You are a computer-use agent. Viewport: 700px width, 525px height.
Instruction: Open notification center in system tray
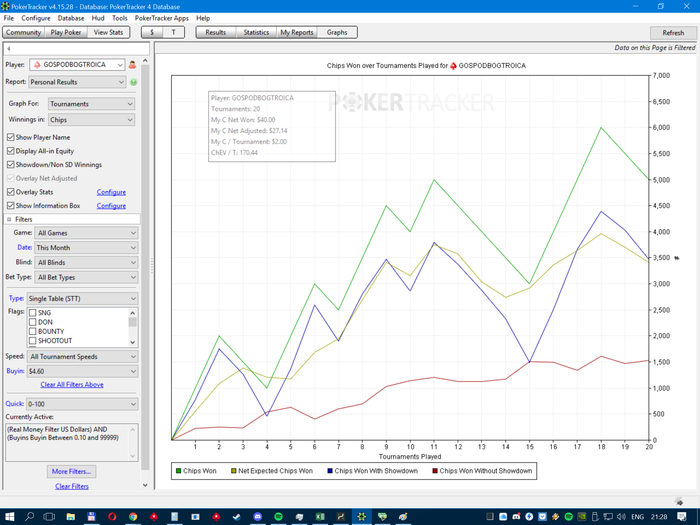681,517
